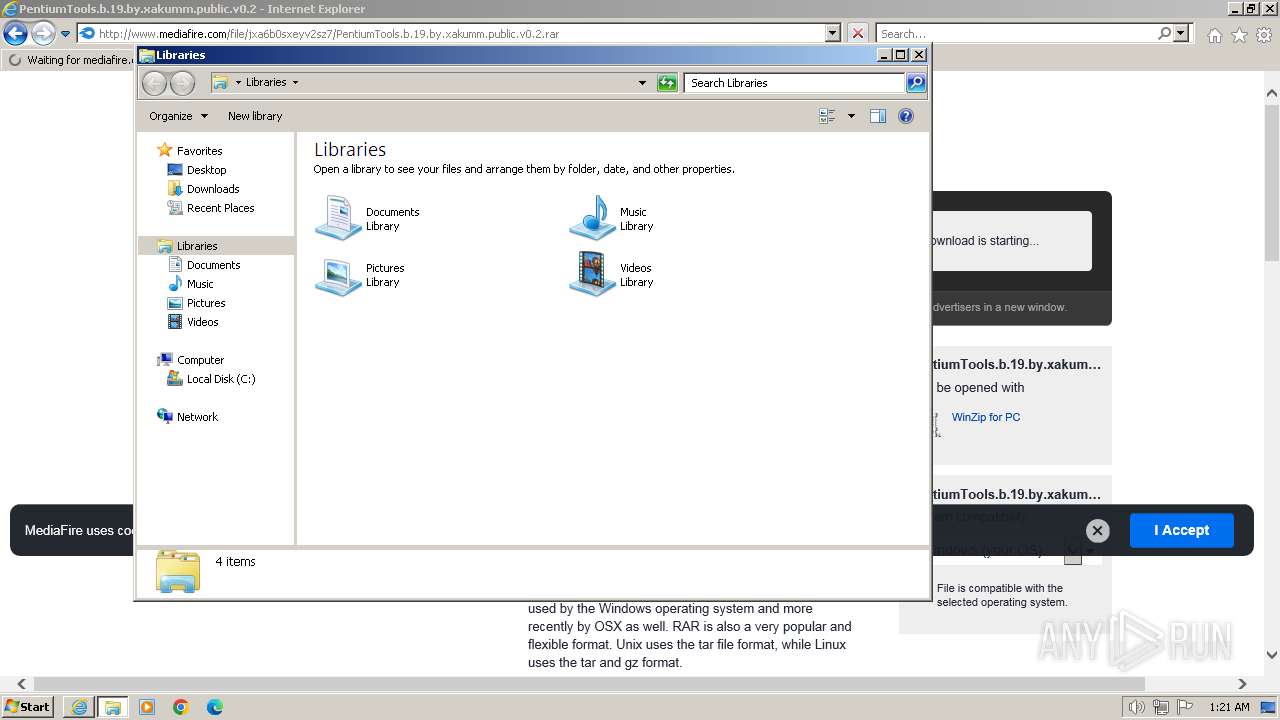The width and height of the screenshot is (1280, 720).
Task: Focus the Search Libraries field
Action: pos(795,83)
